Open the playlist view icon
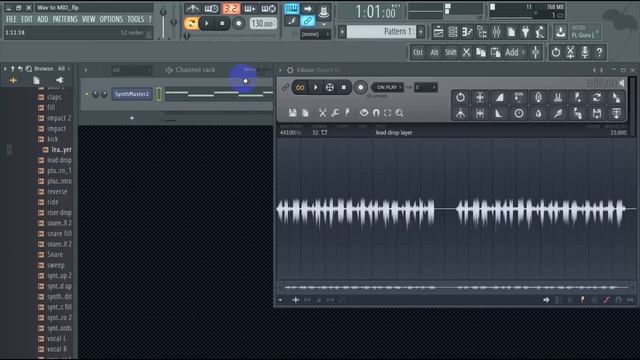640x360 pixels. pos(438,32)
